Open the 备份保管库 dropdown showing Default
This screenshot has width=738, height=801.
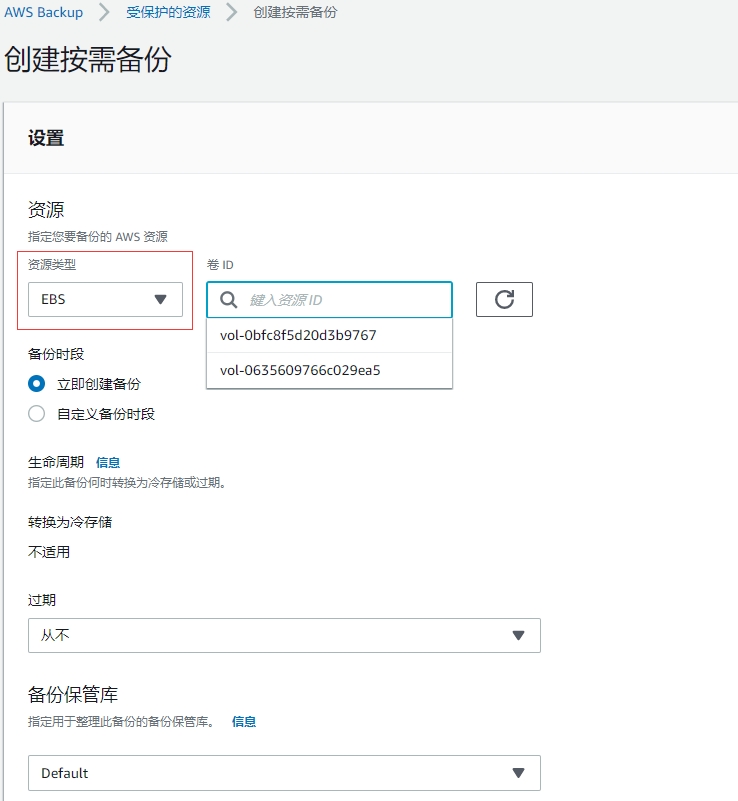[284, 773]
